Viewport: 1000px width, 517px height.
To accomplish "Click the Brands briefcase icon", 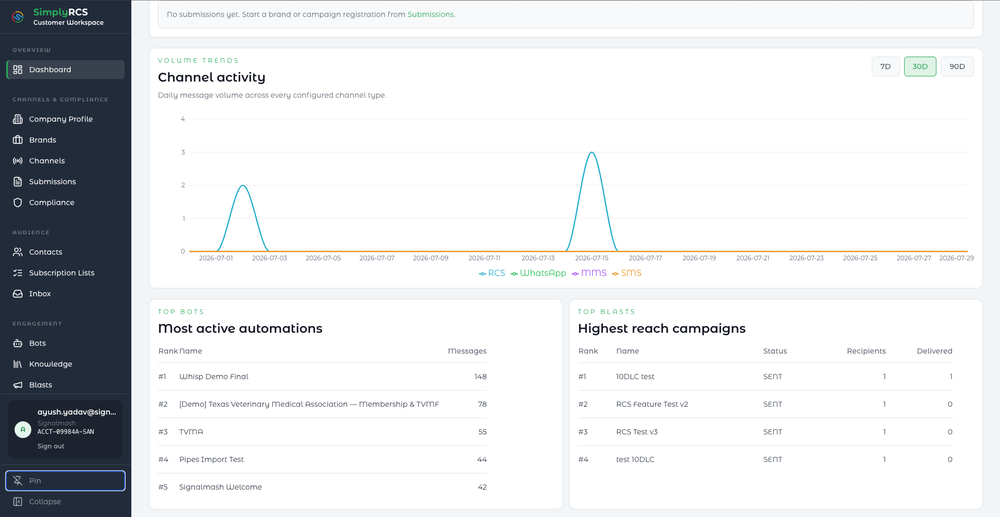I will click(x=18, y=140).
